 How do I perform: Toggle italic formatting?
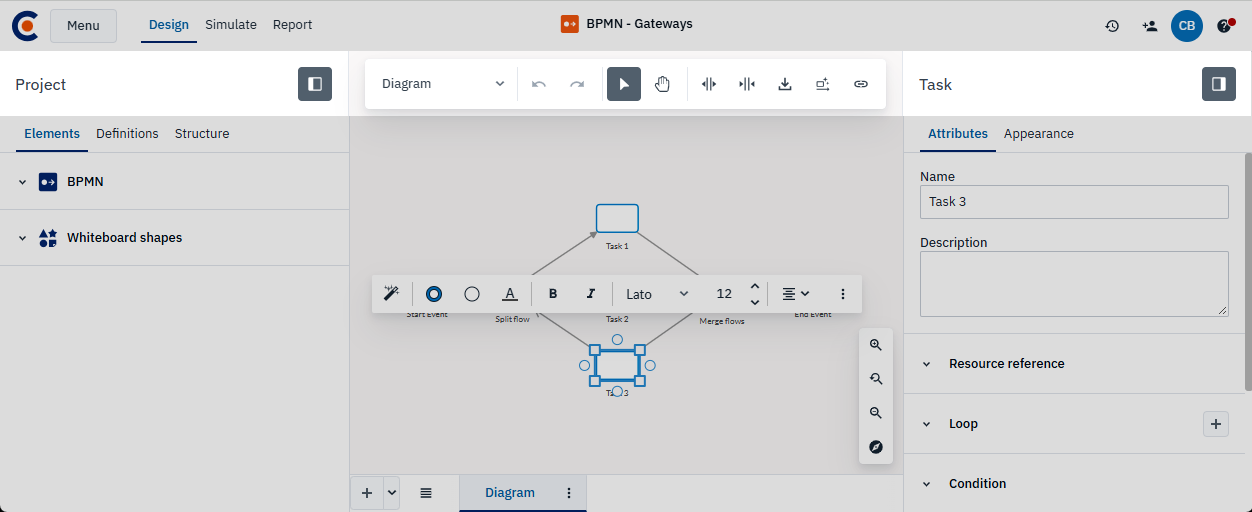pyautogui.click(x=591, y=294)
